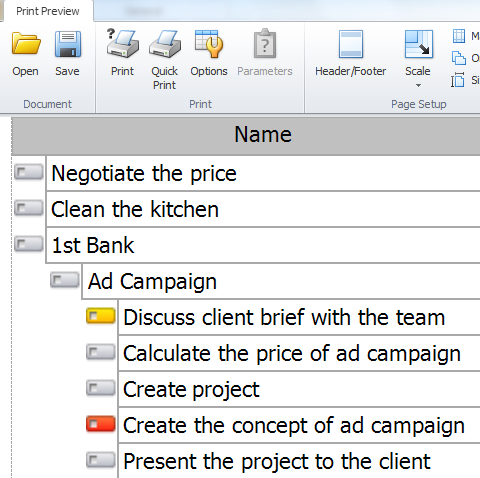Screen dimensions: 480x478
Task: Select the Clean the kitchen task row
Action: pyautogui.click(x=263, y=209)
